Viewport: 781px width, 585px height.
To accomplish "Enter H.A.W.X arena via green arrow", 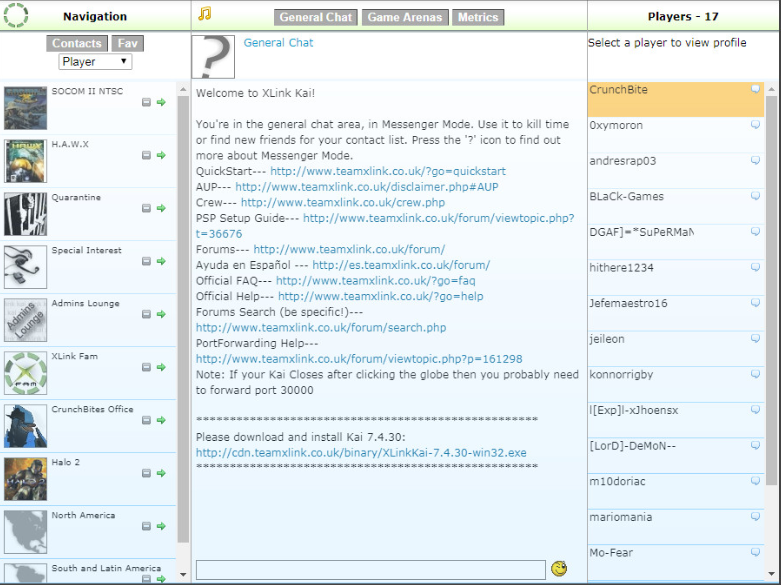I will point(161,155).
